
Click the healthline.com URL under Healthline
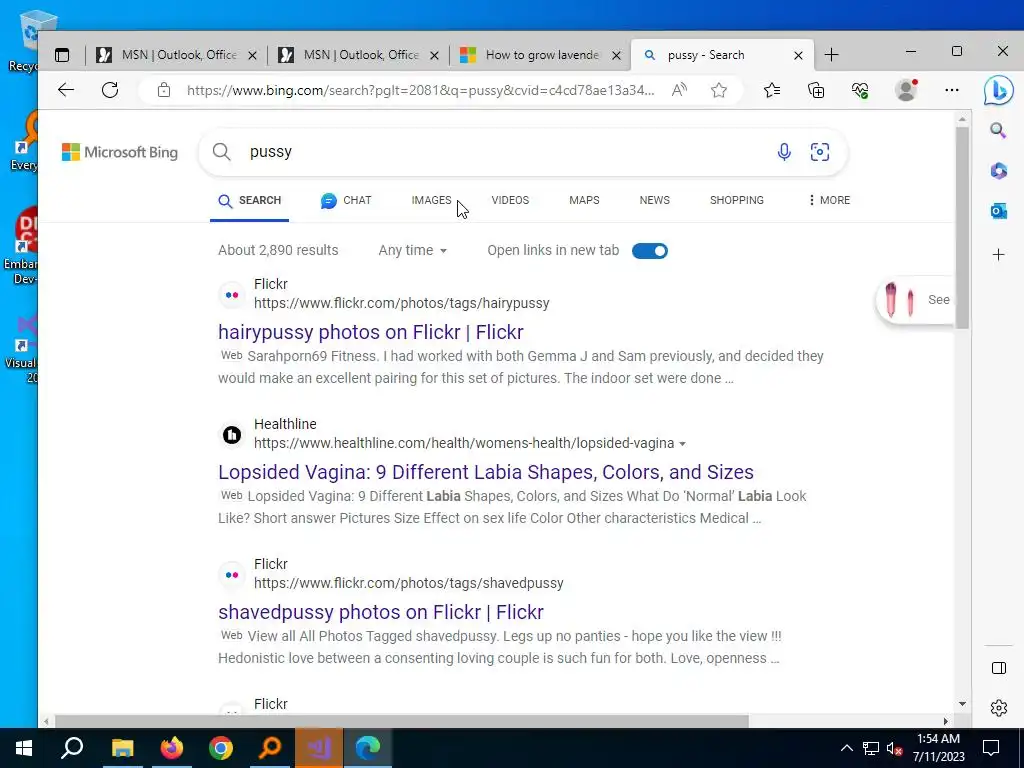click(x=464, y=443)
